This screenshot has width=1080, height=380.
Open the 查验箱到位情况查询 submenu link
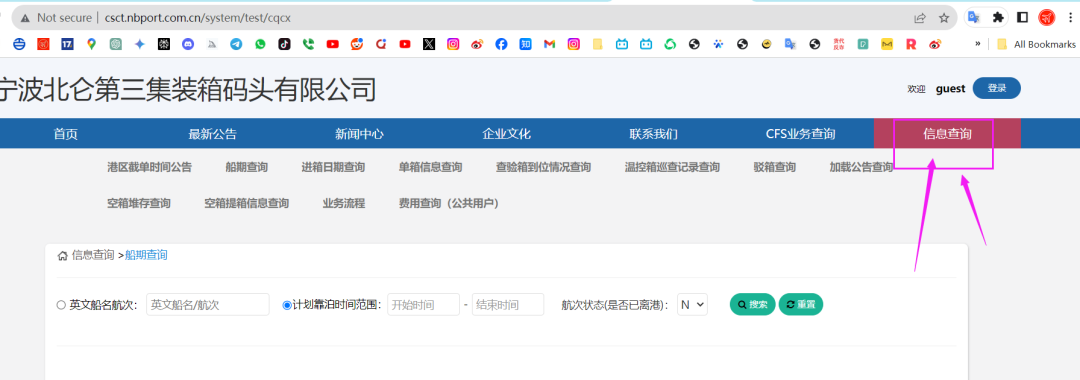coord(543,167)
